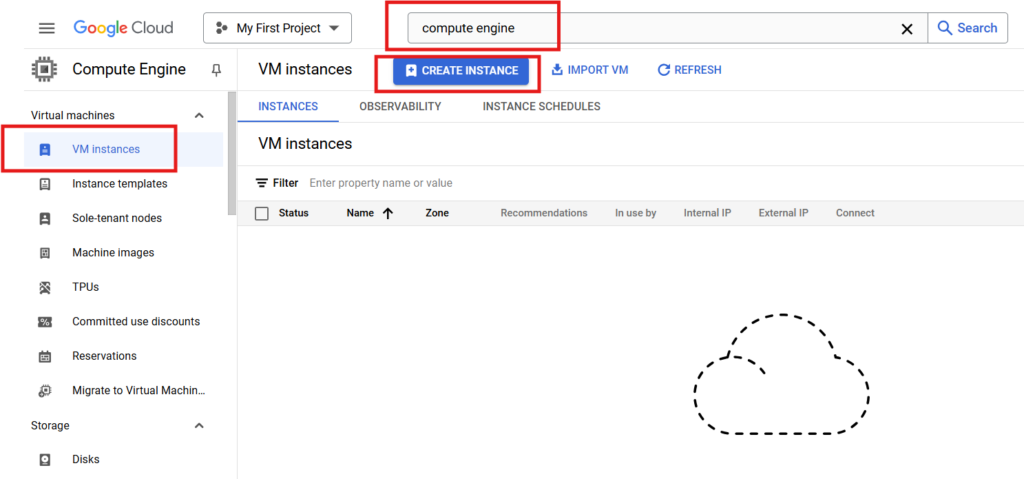Click the Refresh button
This screenshot has width=1024, height=479.
(x=689, y=70)
